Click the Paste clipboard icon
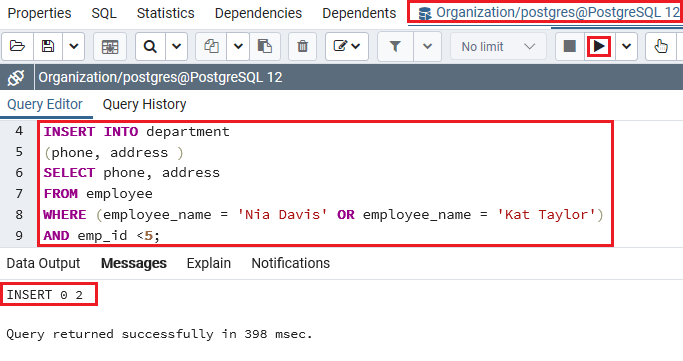Viewport: 683px width, 361px height. (264, 46)
